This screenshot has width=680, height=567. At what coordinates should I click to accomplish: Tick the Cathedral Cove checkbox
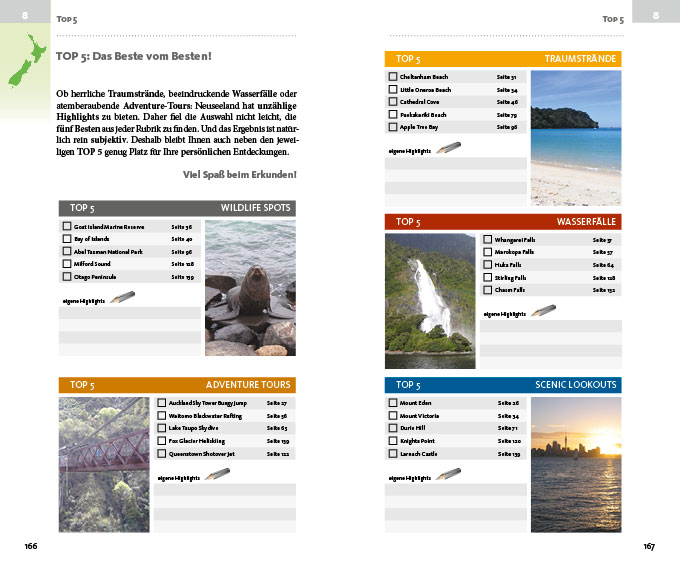393,102
